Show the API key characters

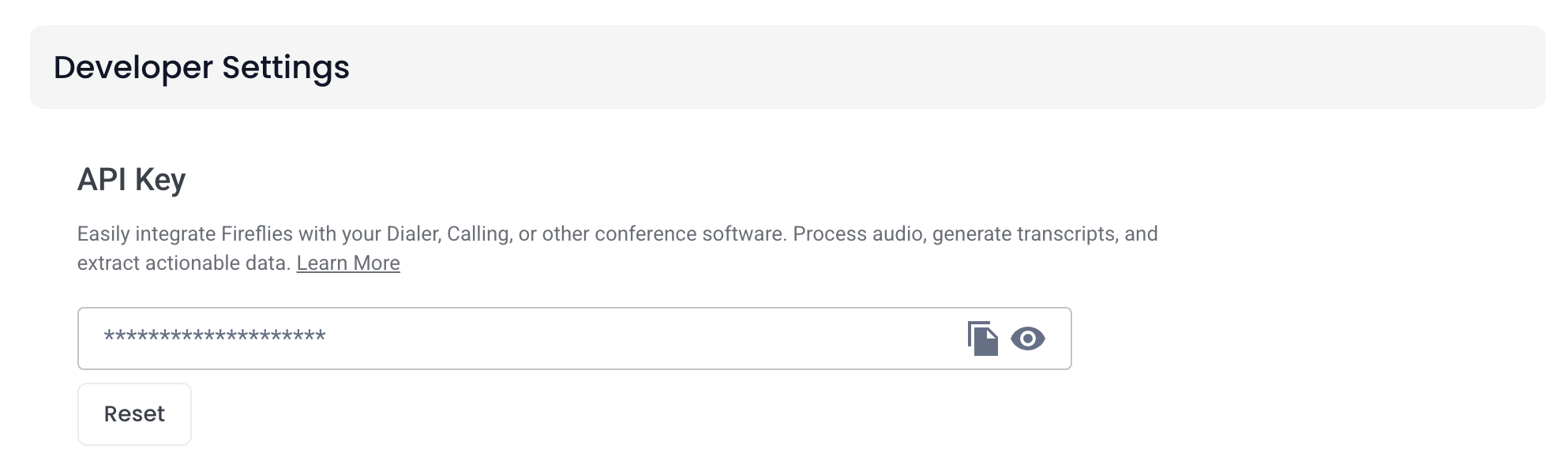[x=1028, y=338]
